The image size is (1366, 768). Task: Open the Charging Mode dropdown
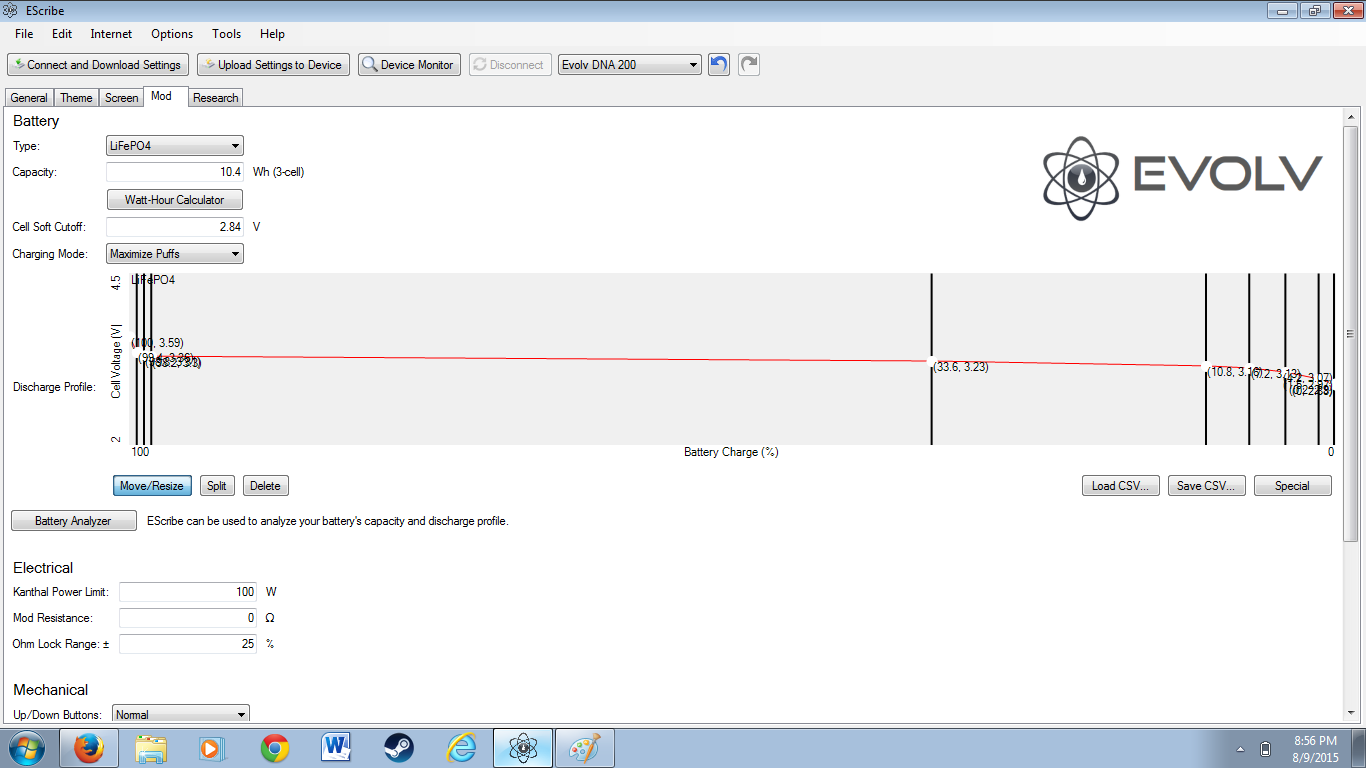[175, 254]
